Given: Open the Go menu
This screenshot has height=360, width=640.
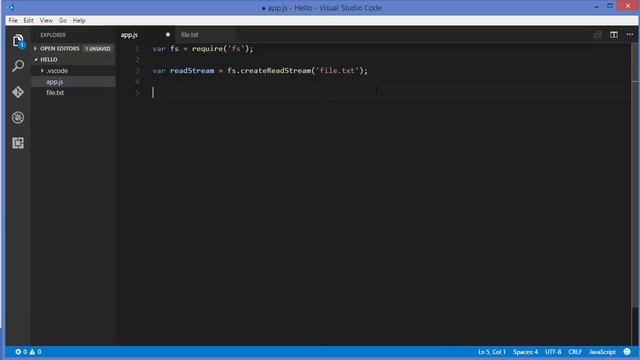Looking at the screenshot, I should pos(62,20).
